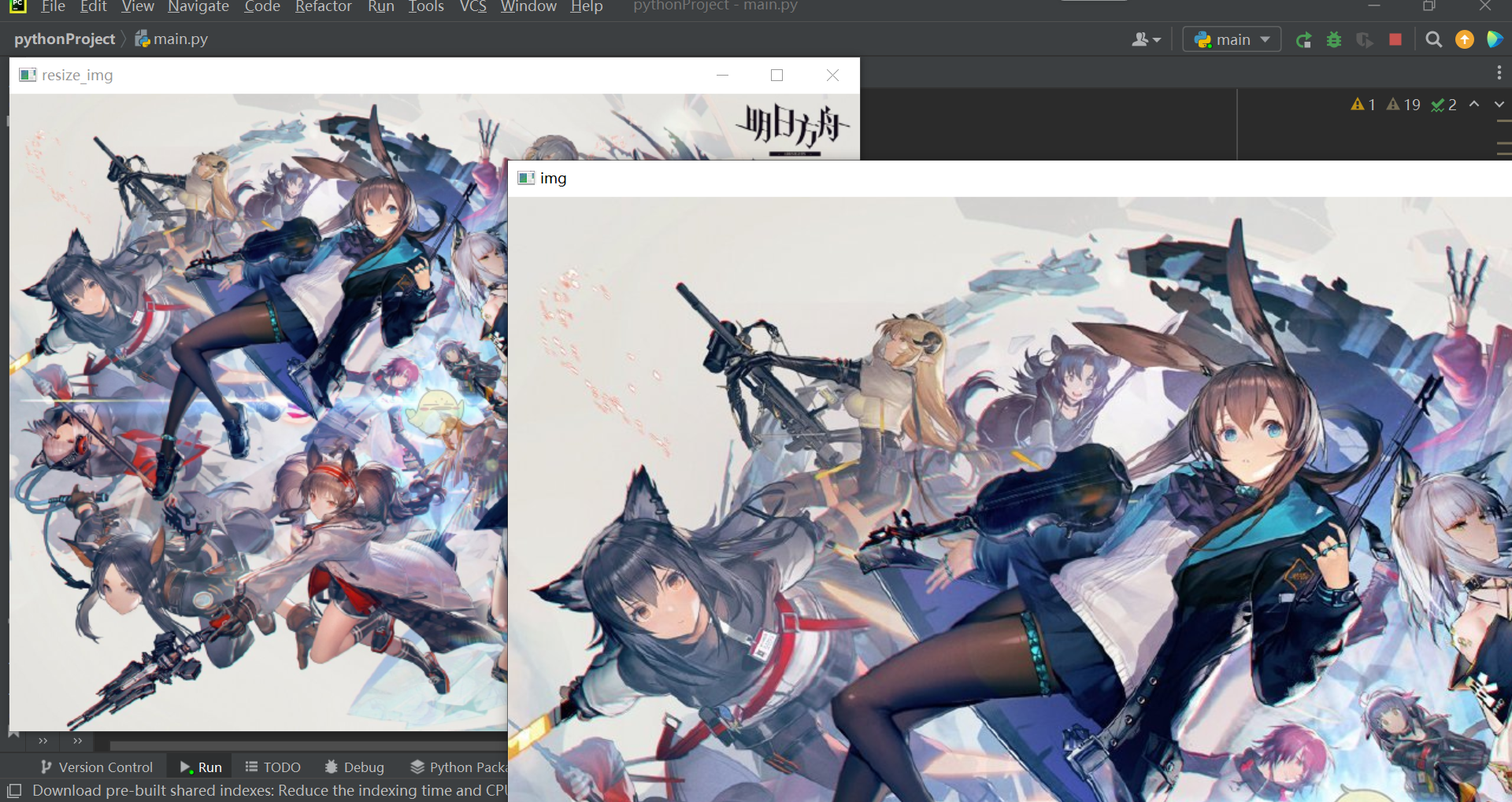Click the warning count indicator showing 1
Image resolution: width=1512 pixels, height=802 pixels.
pos(1363,105)
